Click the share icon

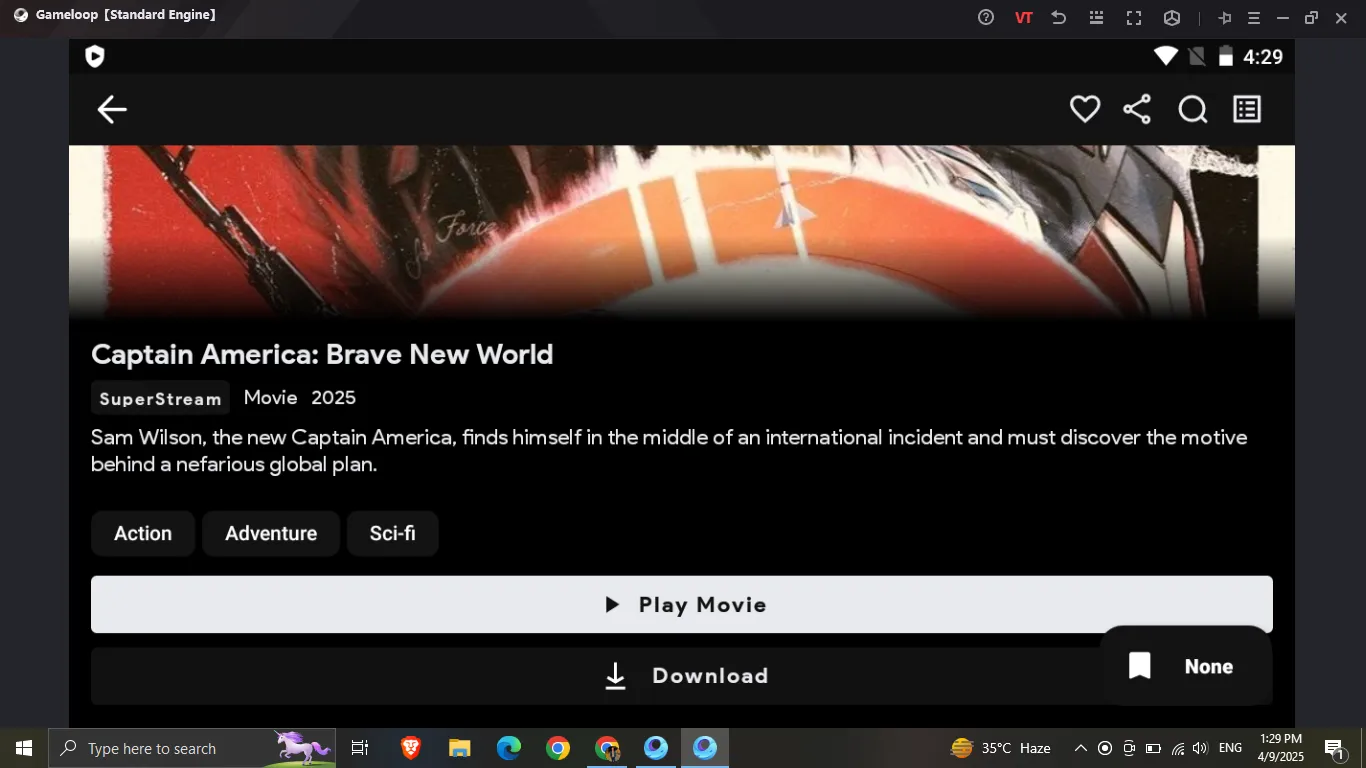pos(1137,109)
